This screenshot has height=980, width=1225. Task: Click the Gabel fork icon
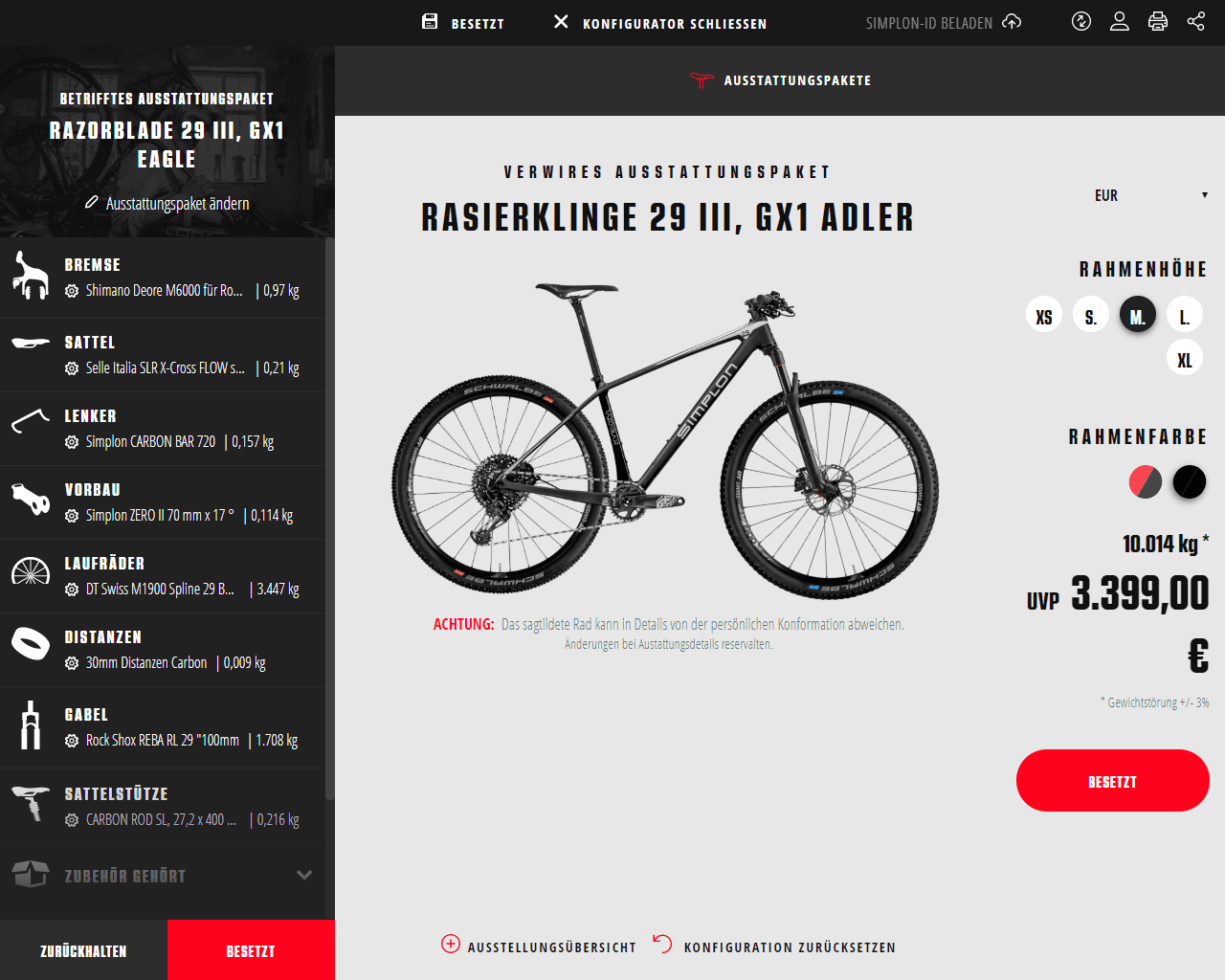tap(31, 724)
